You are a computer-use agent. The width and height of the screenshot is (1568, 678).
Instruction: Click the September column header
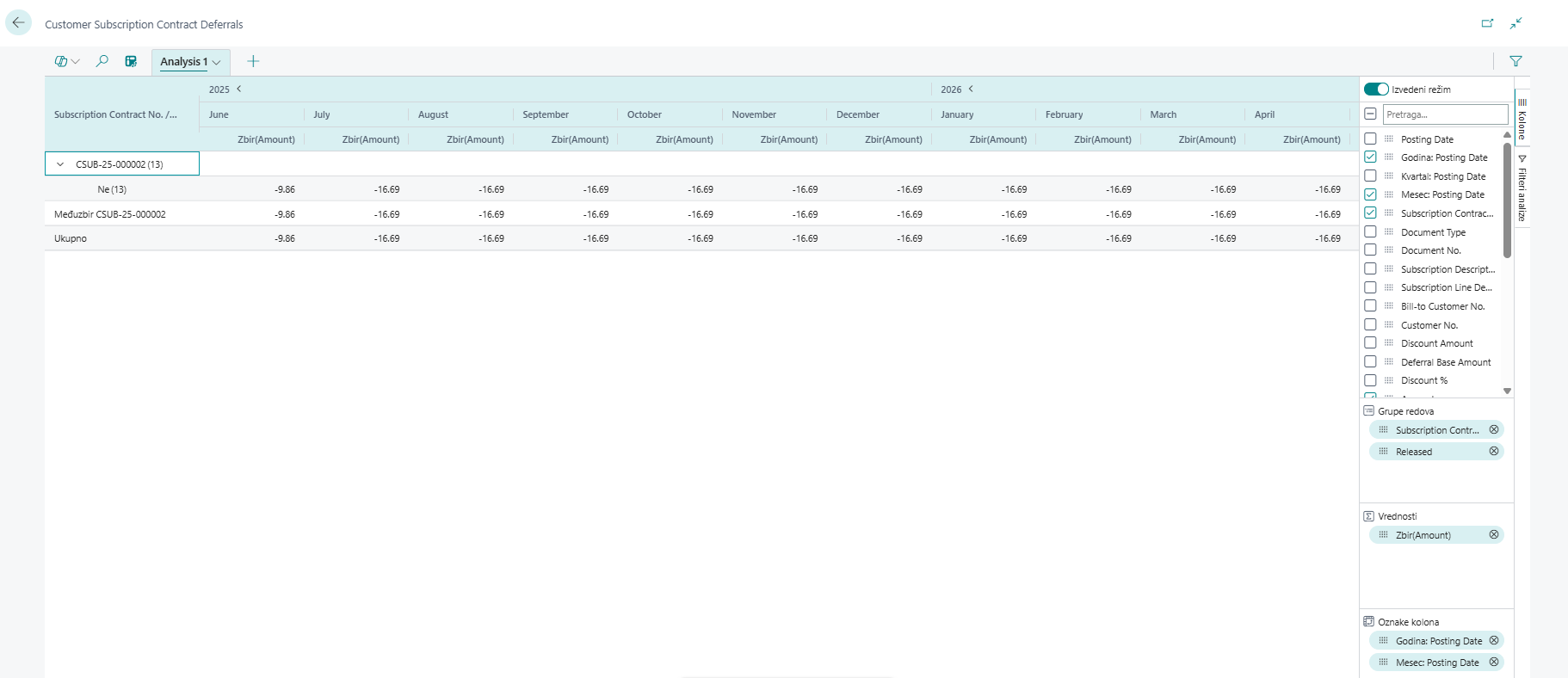pyautogui.click(x=546, y=114)
